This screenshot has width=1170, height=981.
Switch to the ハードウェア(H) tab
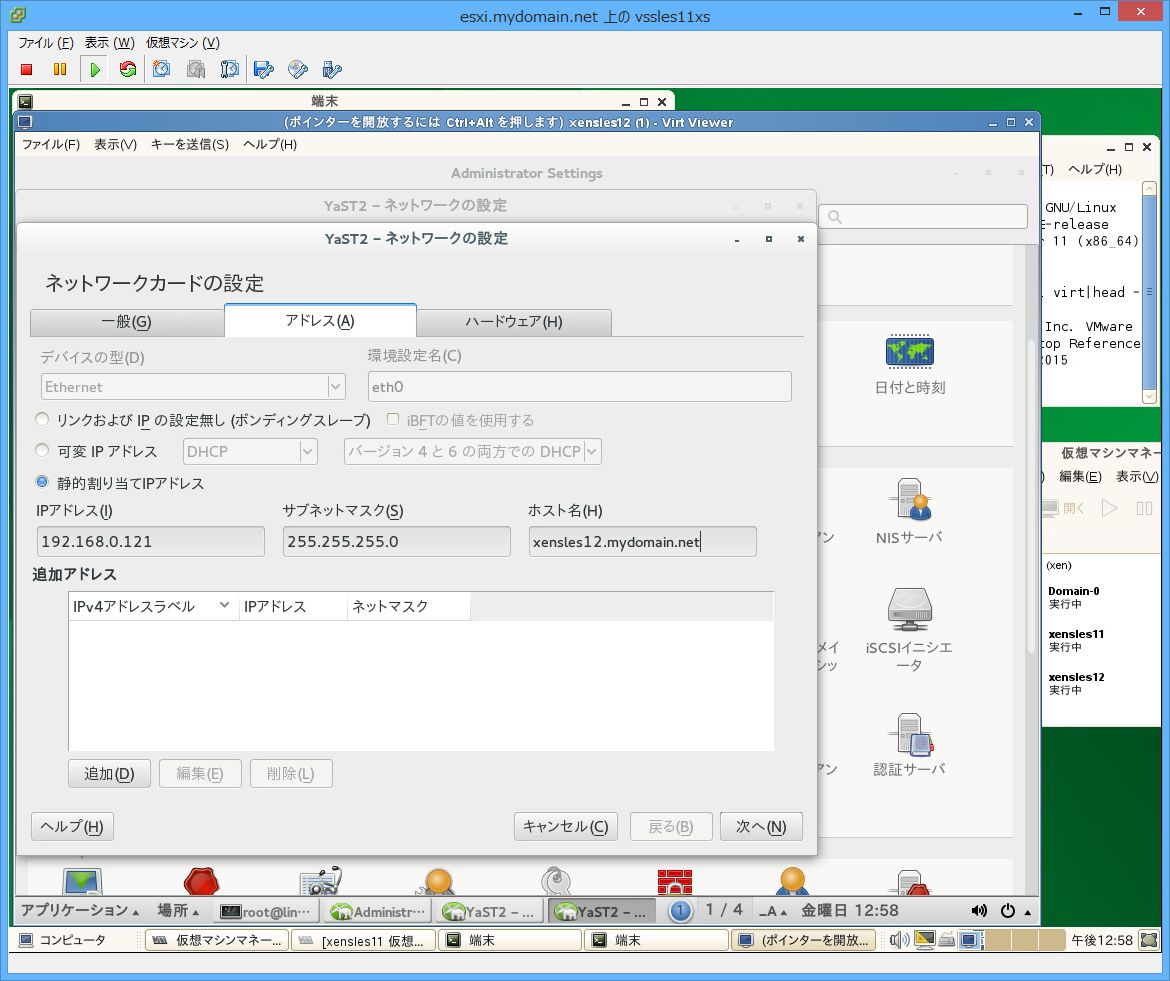514,322
